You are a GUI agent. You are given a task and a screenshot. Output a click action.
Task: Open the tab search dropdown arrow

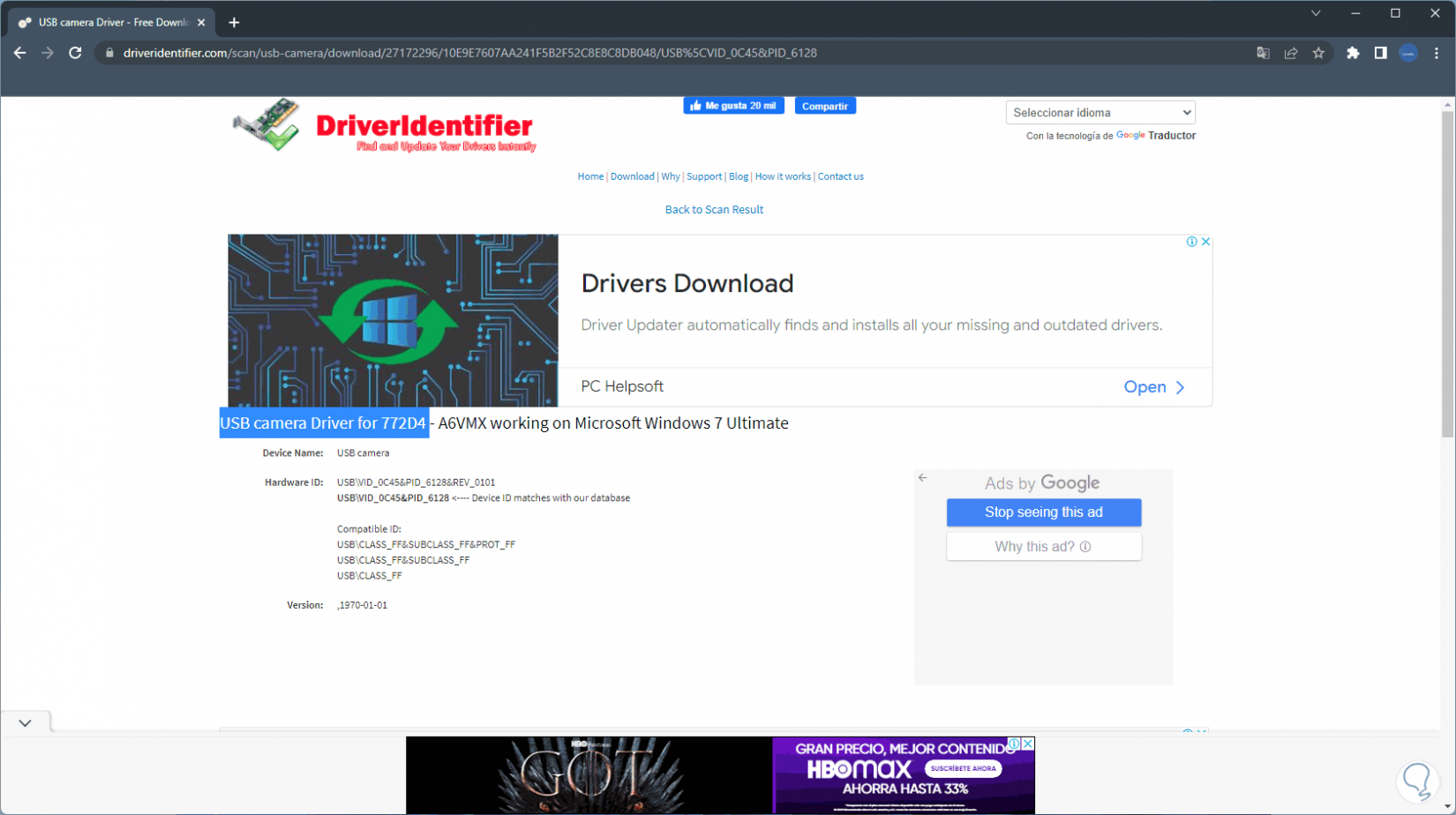pos(1316,13)
